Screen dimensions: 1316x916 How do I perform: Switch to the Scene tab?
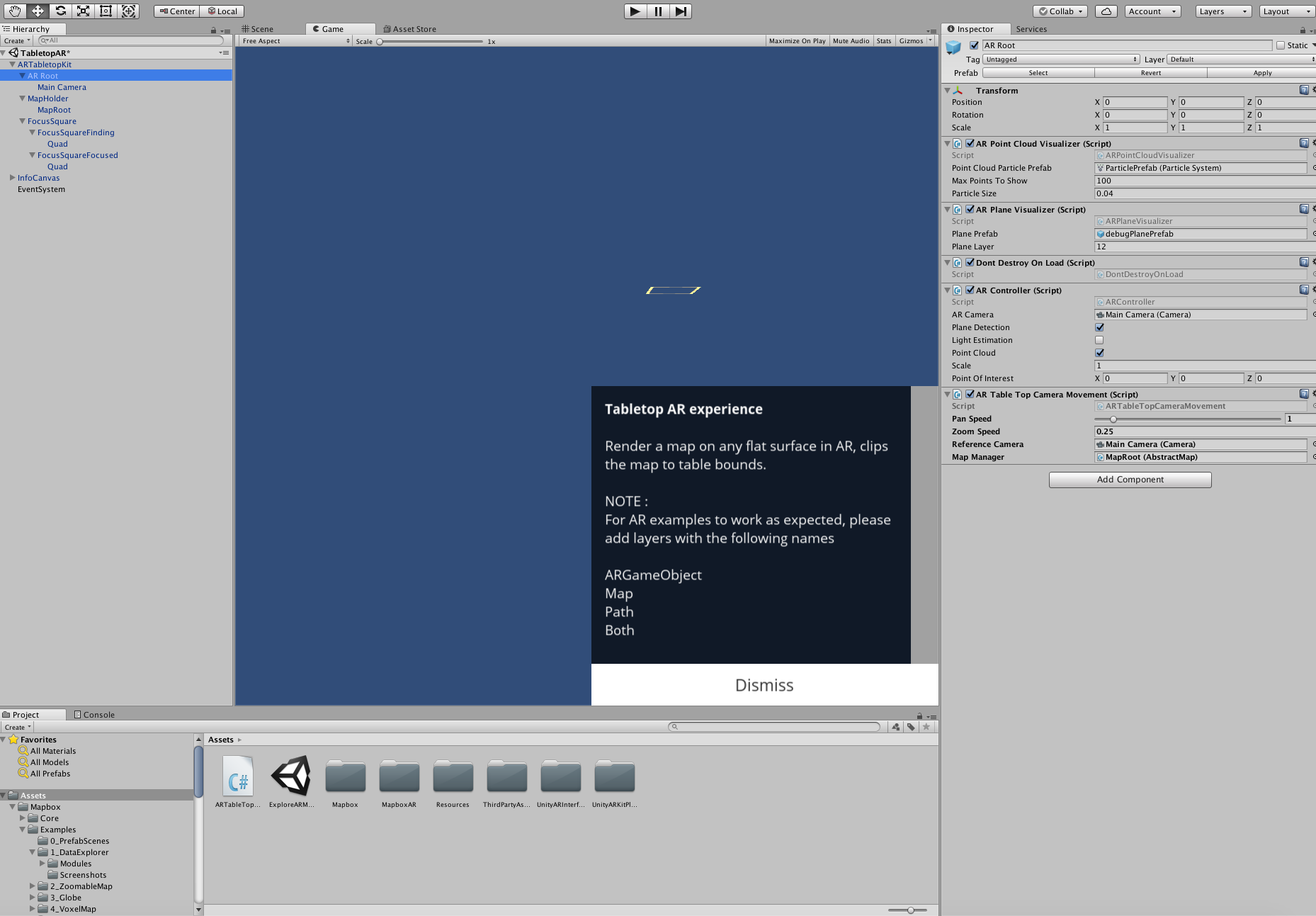click(260, 28)
